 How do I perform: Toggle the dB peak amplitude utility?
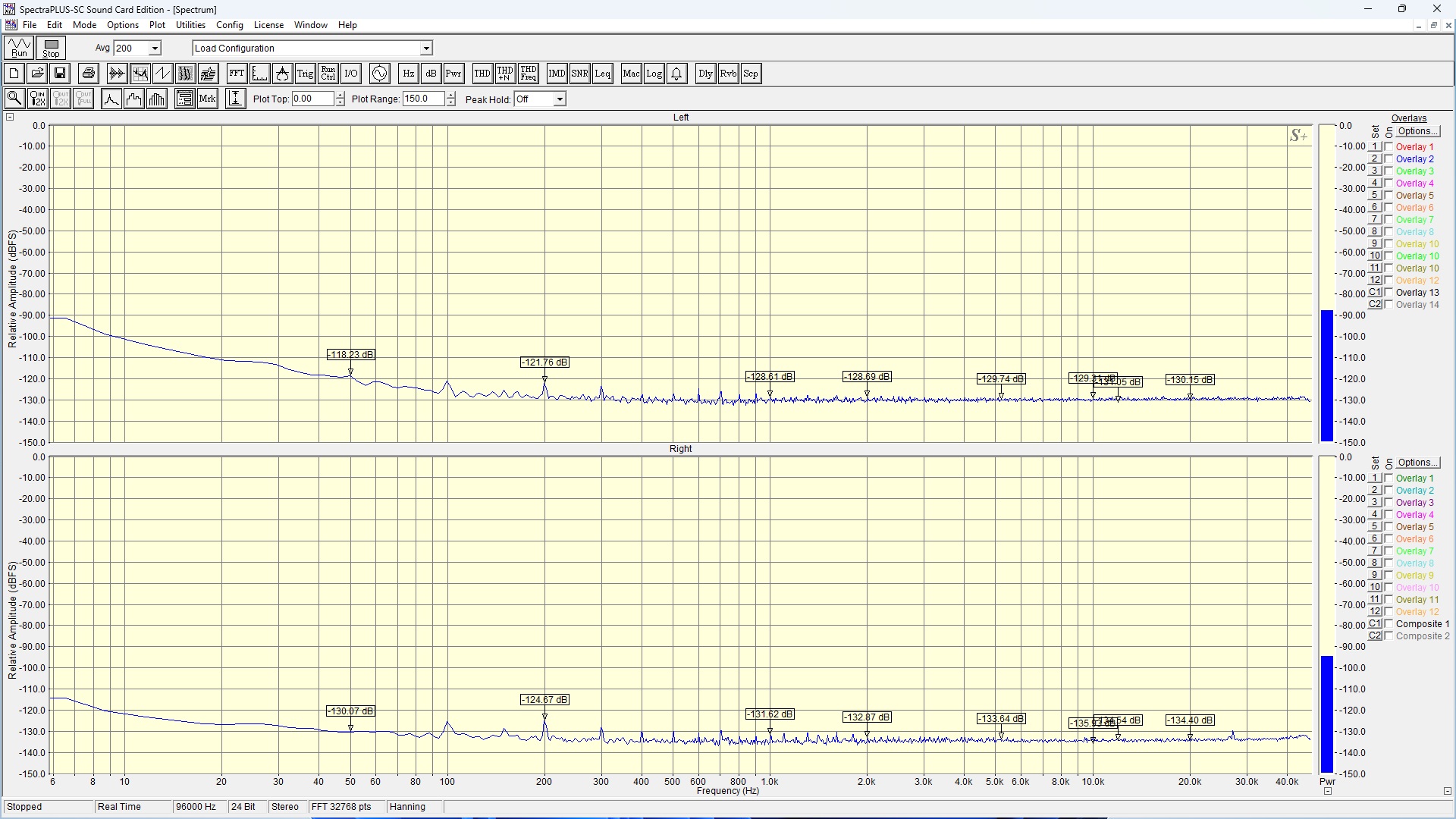pyautogui.click(x=431, y=74)
